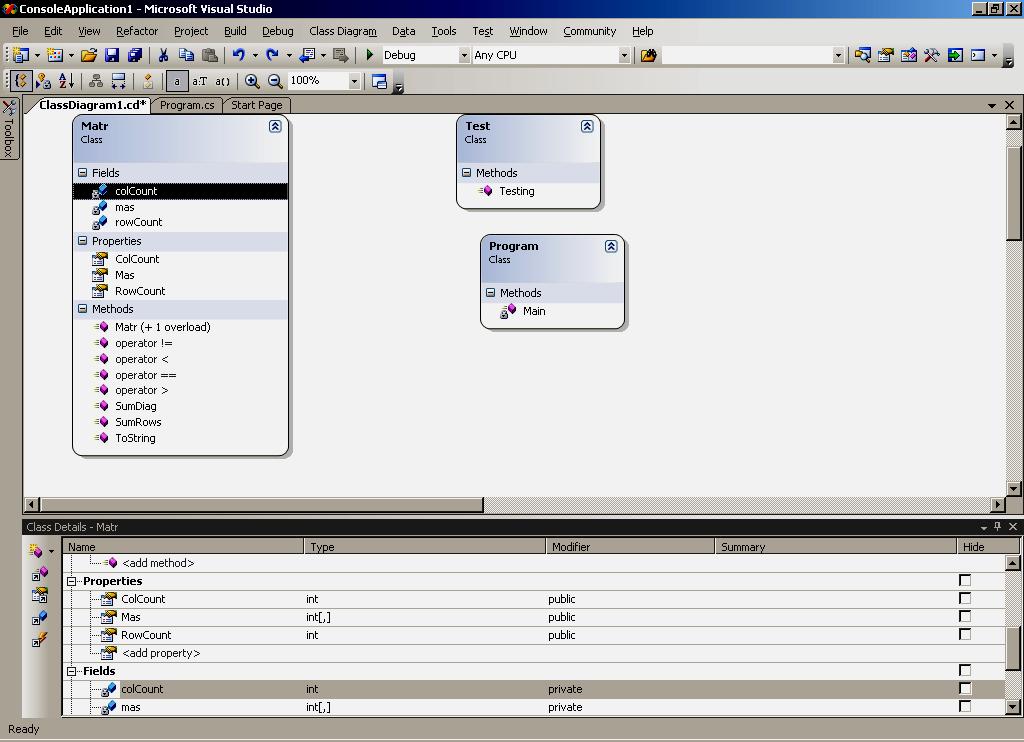
Task: Click Navigate to Fields icon in Class Details
Action: [40, 617]
